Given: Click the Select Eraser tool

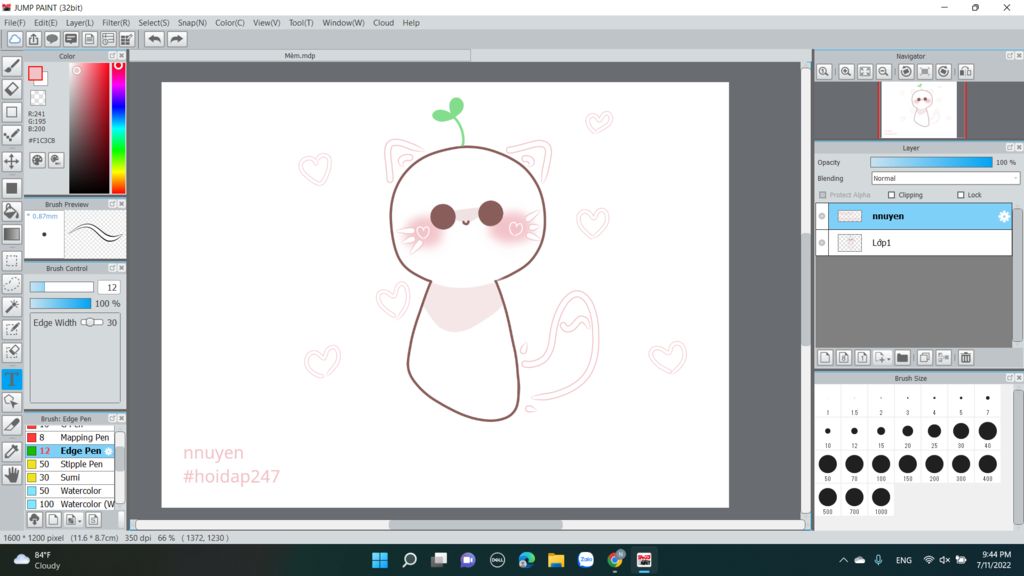Looking at the screenshot, I should [x=12, y=352].
